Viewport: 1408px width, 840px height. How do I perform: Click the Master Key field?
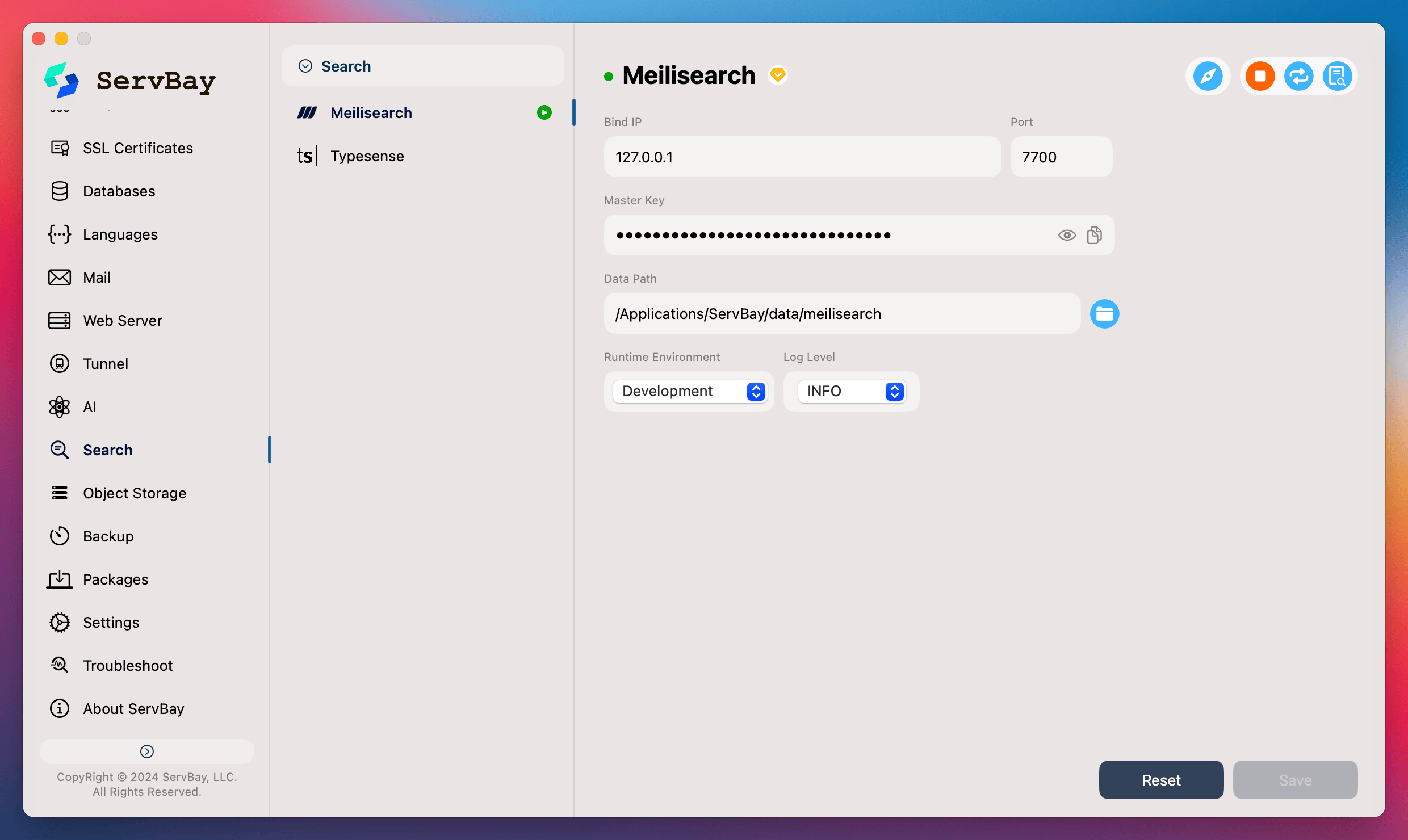click(859, 235)
